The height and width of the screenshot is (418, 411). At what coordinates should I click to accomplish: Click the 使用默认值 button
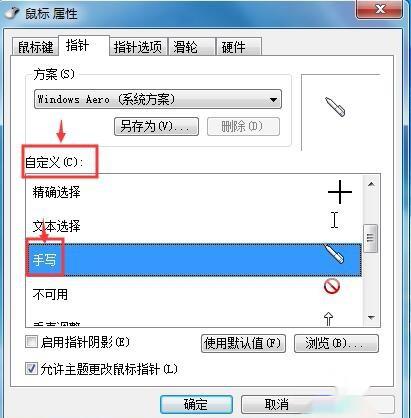(243, 343)
